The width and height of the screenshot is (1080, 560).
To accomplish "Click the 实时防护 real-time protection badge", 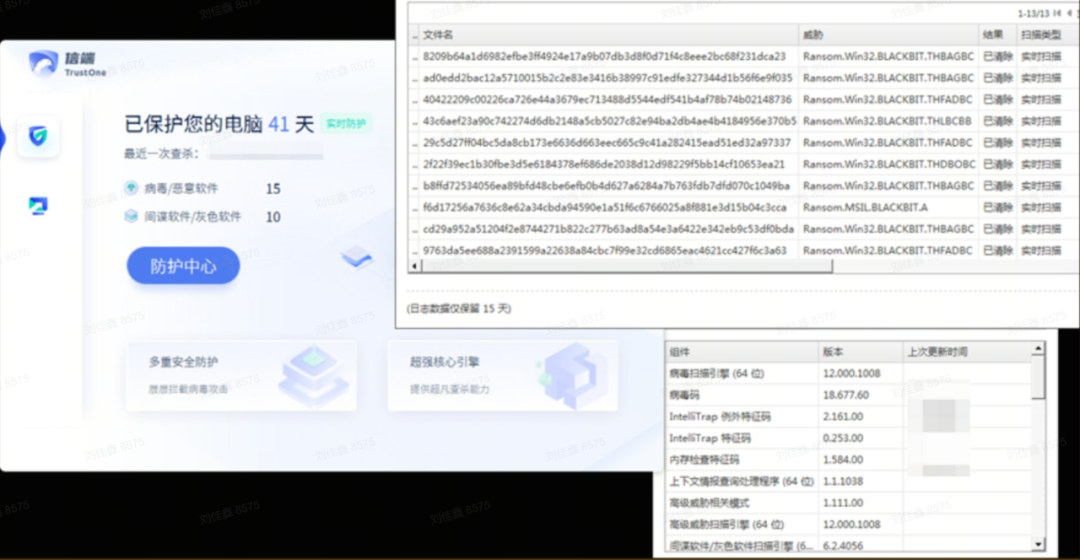I will (346, 124).
